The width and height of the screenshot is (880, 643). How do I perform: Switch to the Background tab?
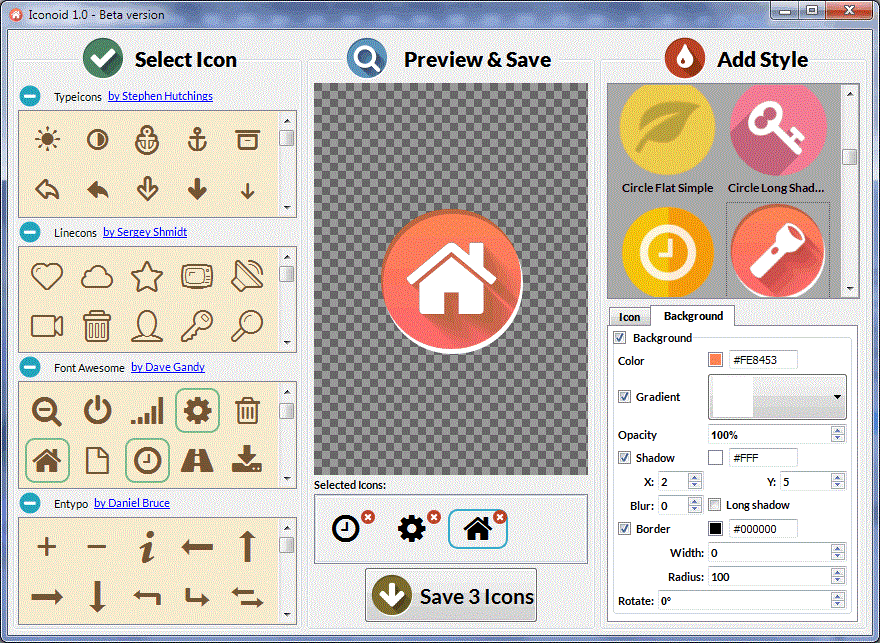(x=692, y=315)
